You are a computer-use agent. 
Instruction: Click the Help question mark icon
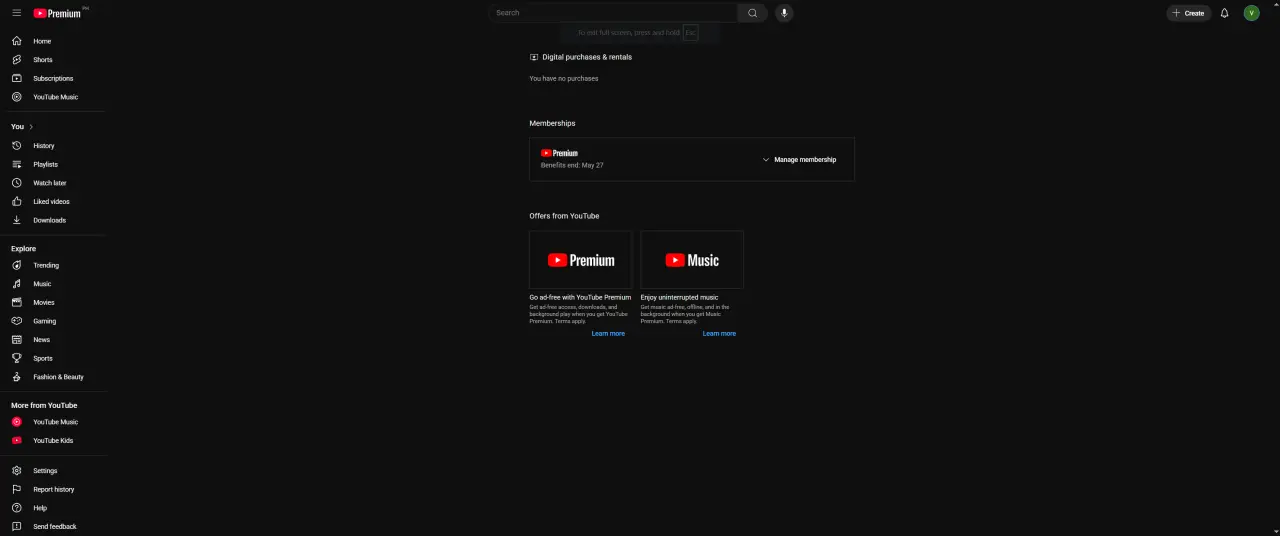click(16, 508)
